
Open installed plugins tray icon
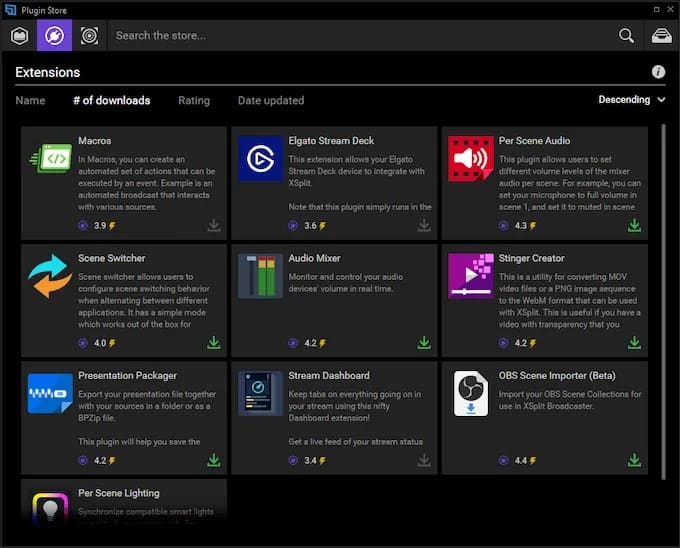[x=661, y=36]
